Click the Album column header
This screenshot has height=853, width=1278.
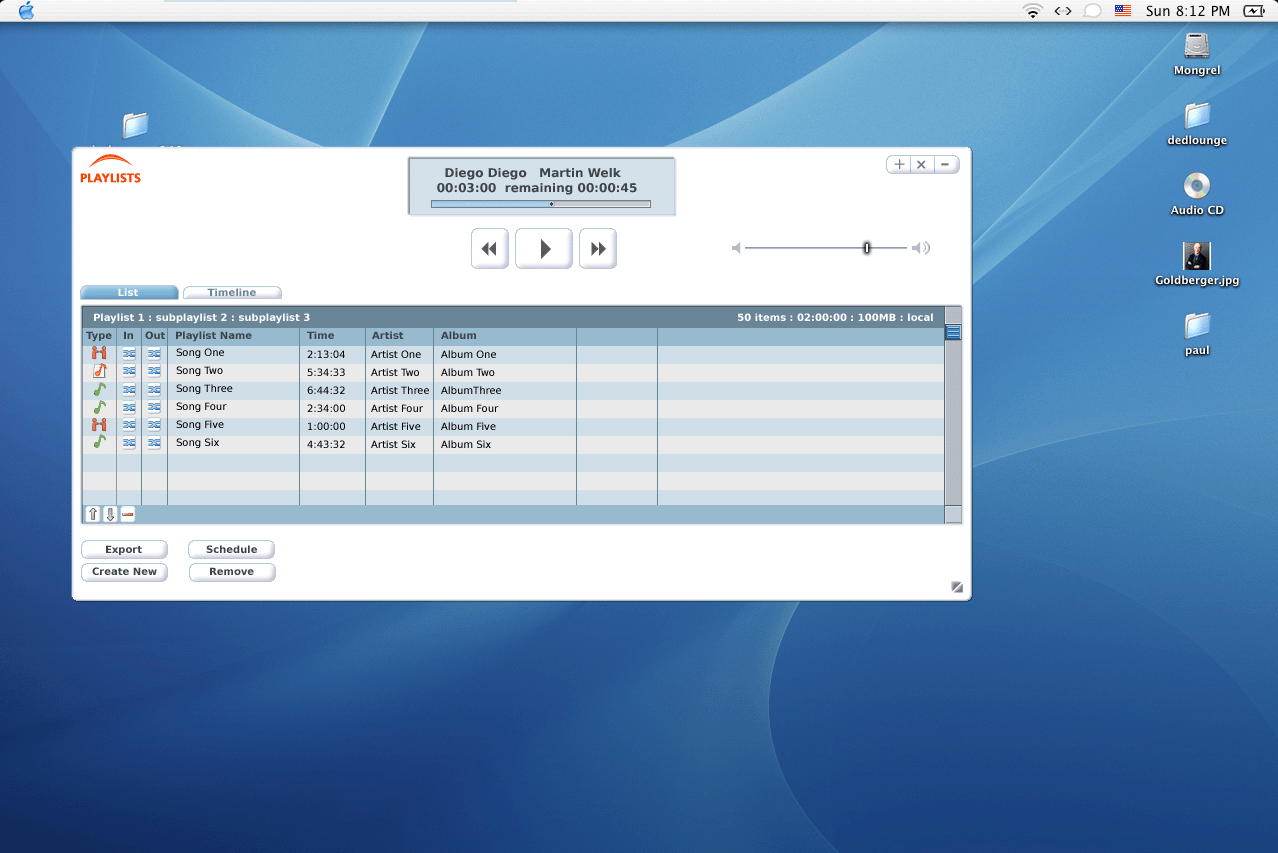459,336
